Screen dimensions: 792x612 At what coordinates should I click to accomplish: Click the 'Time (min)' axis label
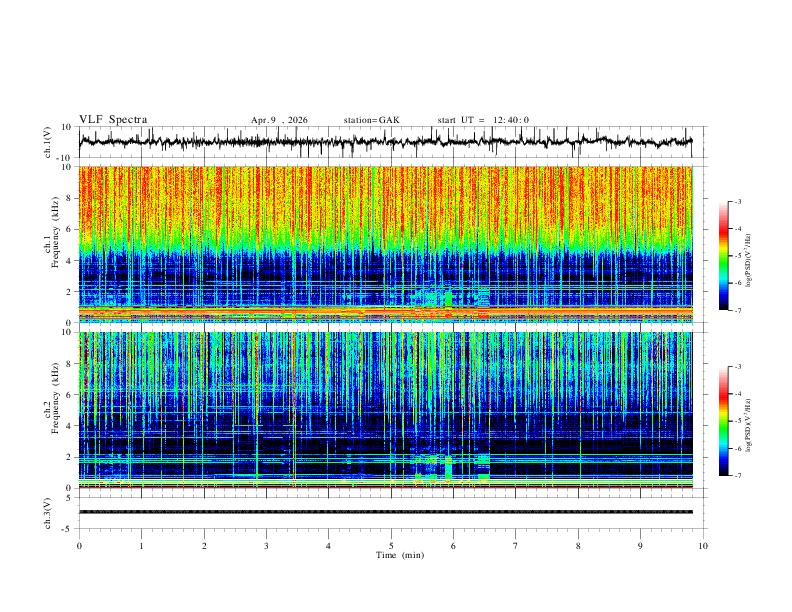click(400, 555)
